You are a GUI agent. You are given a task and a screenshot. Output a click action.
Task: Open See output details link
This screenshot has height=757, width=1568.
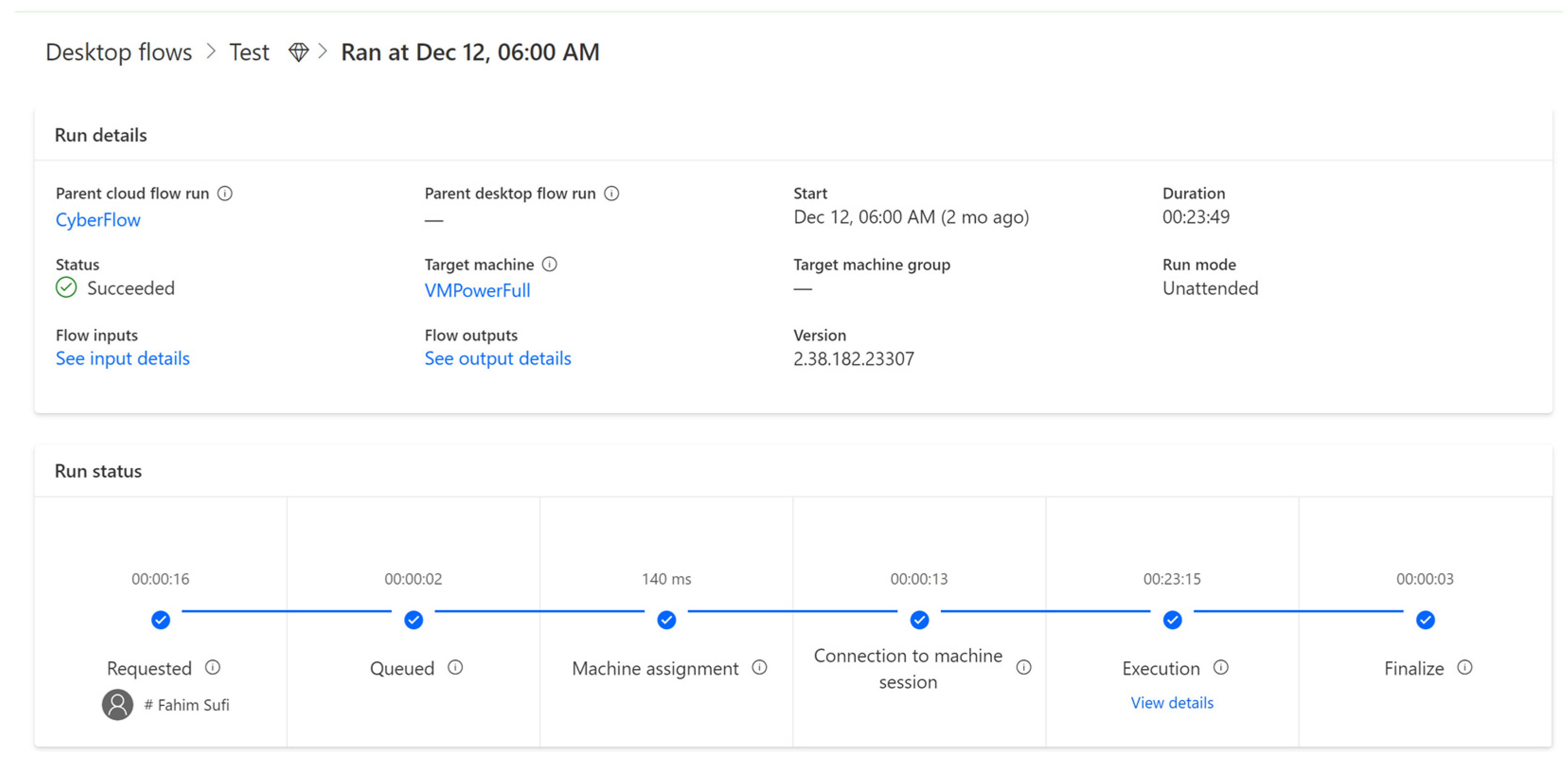pyautogui.click(x=497, y=358)
